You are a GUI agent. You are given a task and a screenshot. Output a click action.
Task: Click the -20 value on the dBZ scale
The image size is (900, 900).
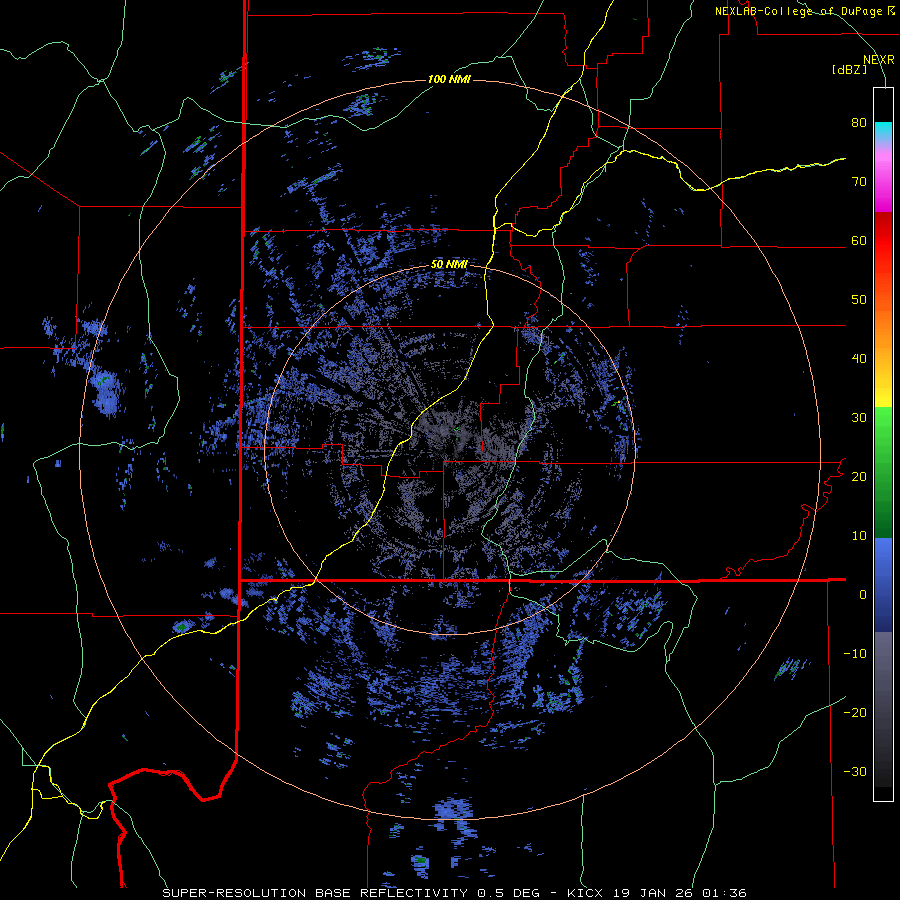coord(855,712)
